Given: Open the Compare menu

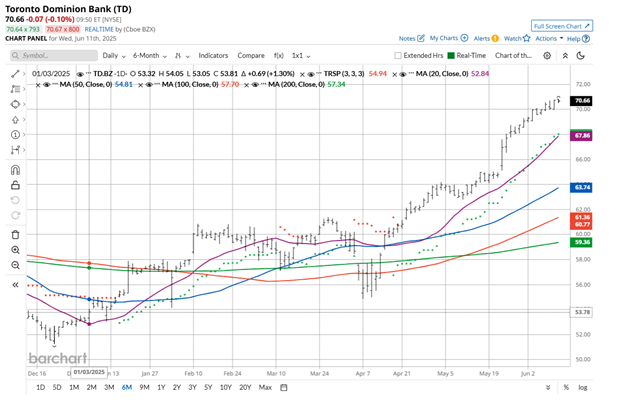Looking at the screenshot, I should [251, 56].
